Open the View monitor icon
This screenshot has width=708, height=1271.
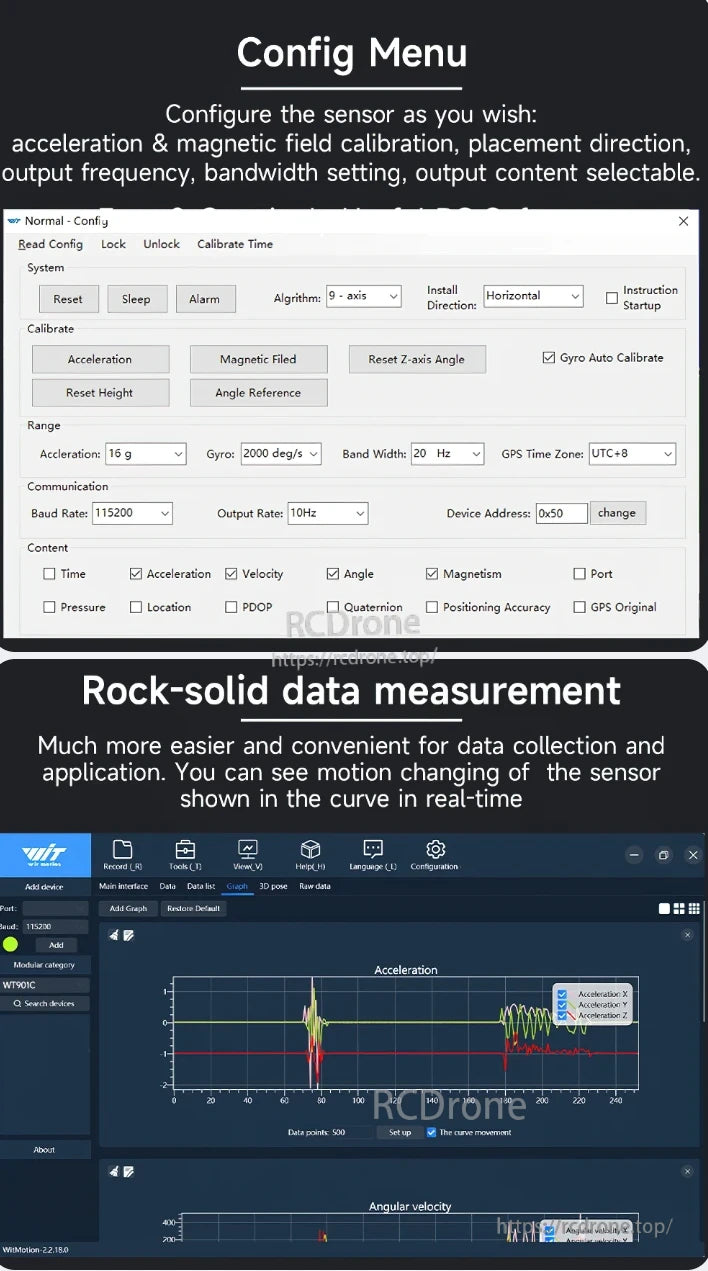point(247,850)
